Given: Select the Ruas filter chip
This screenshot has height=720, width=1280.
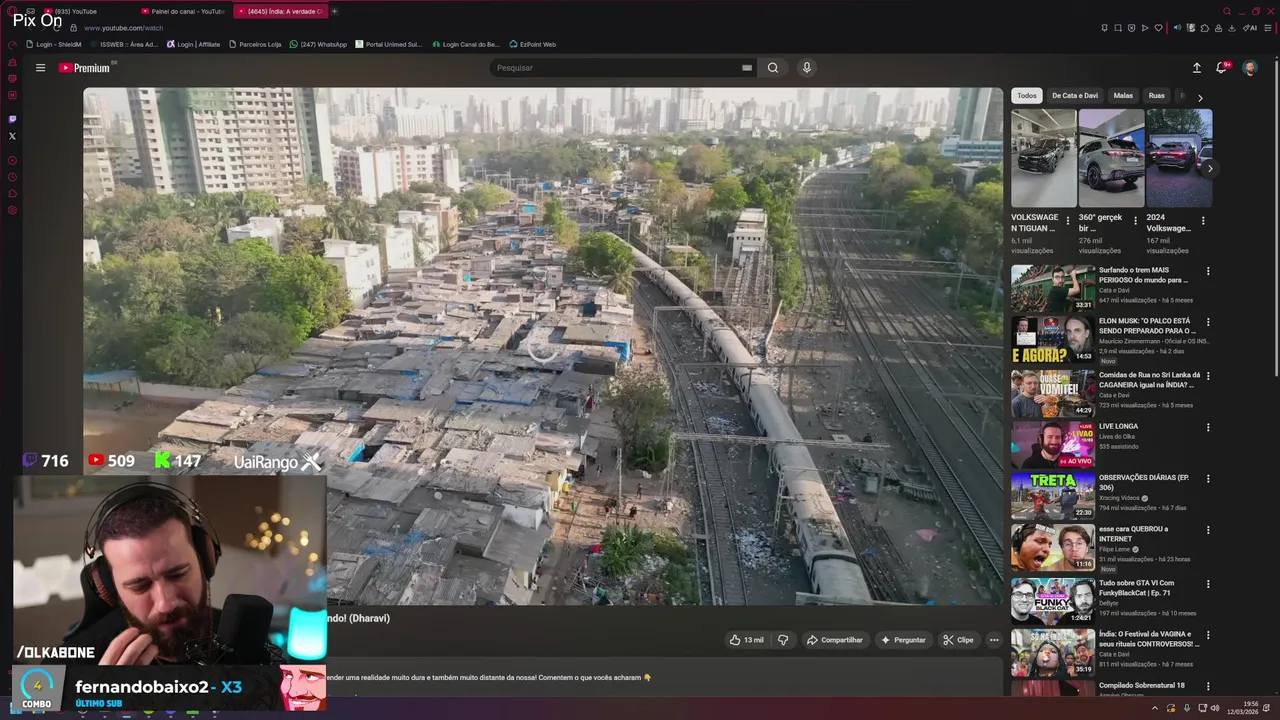Looking at the screenshot, I should 1157,96.
